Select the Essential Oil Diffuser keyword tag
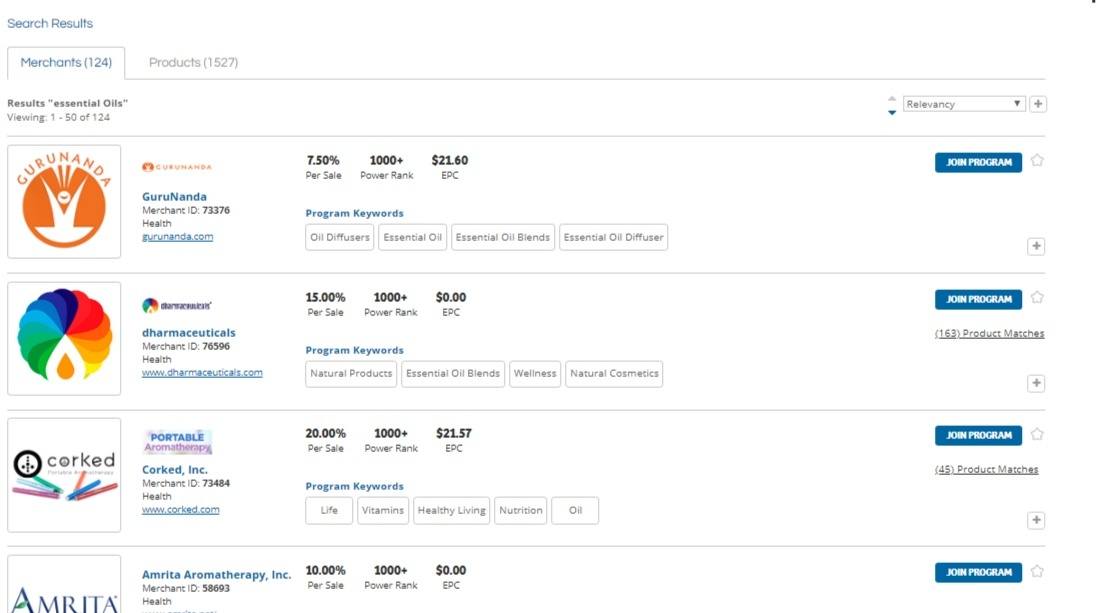 tap(613, 237)
